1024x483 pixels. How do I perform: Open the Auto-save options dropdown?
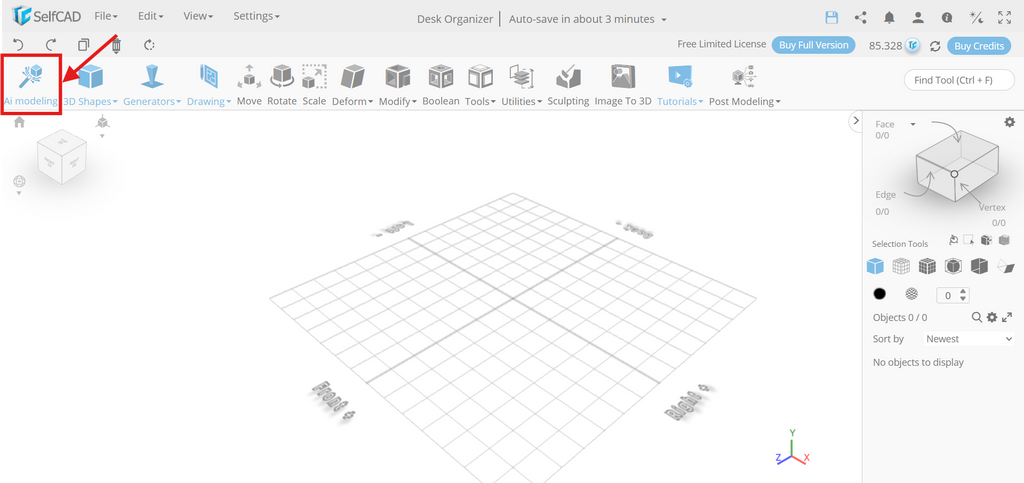664,20
